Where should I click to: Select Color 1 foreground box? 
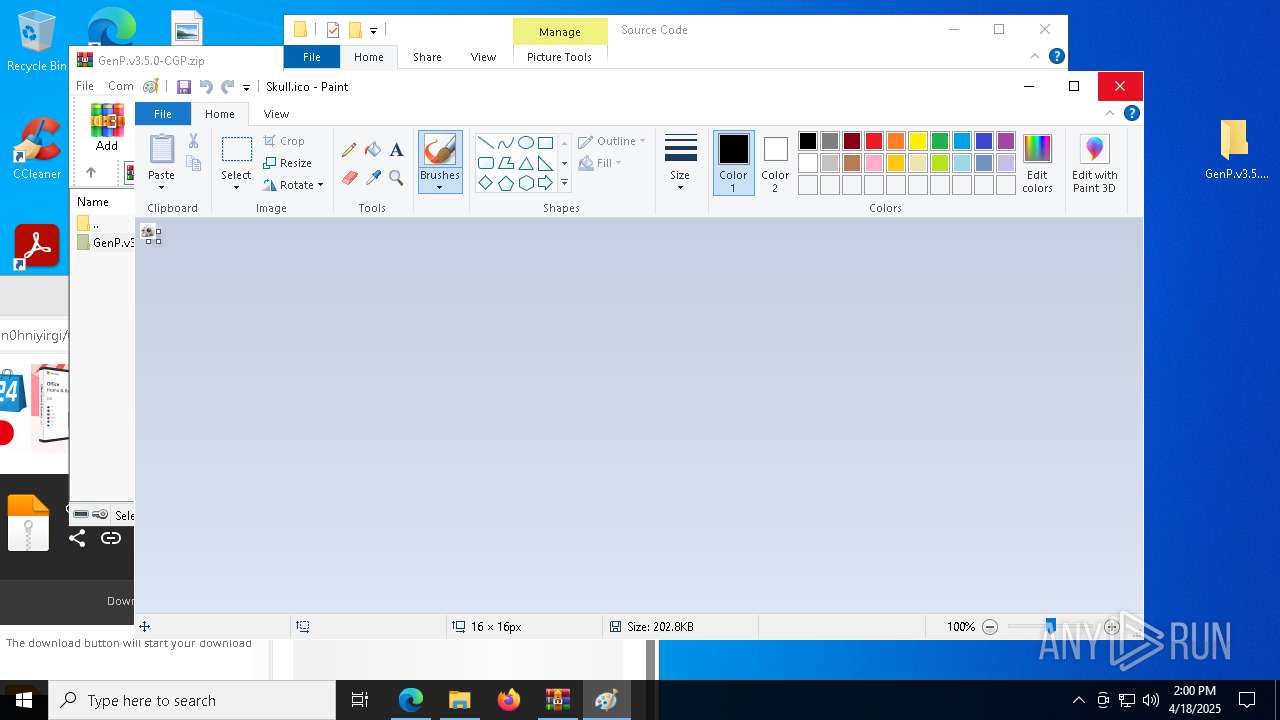[x=733, y=164]
